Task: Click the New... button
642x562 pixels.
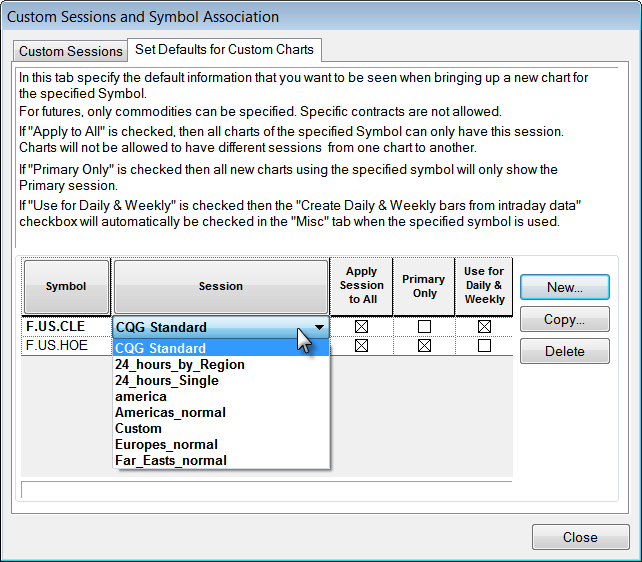Action: (x=565, y=287)
